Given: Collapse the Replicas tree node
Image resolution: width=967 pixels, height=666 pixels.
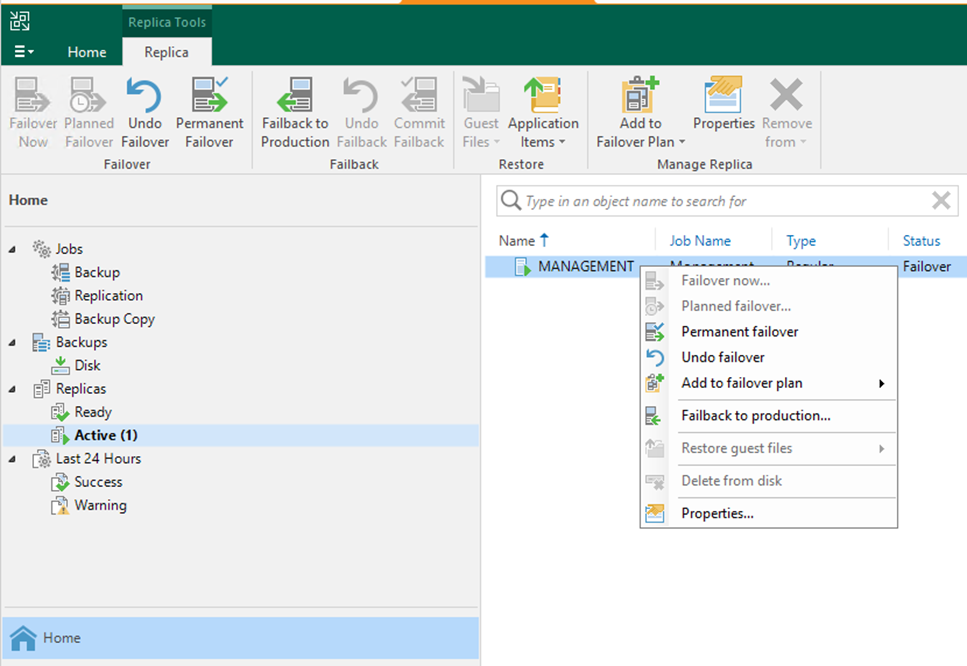Looking at the screenshot, I should point(13,389).
